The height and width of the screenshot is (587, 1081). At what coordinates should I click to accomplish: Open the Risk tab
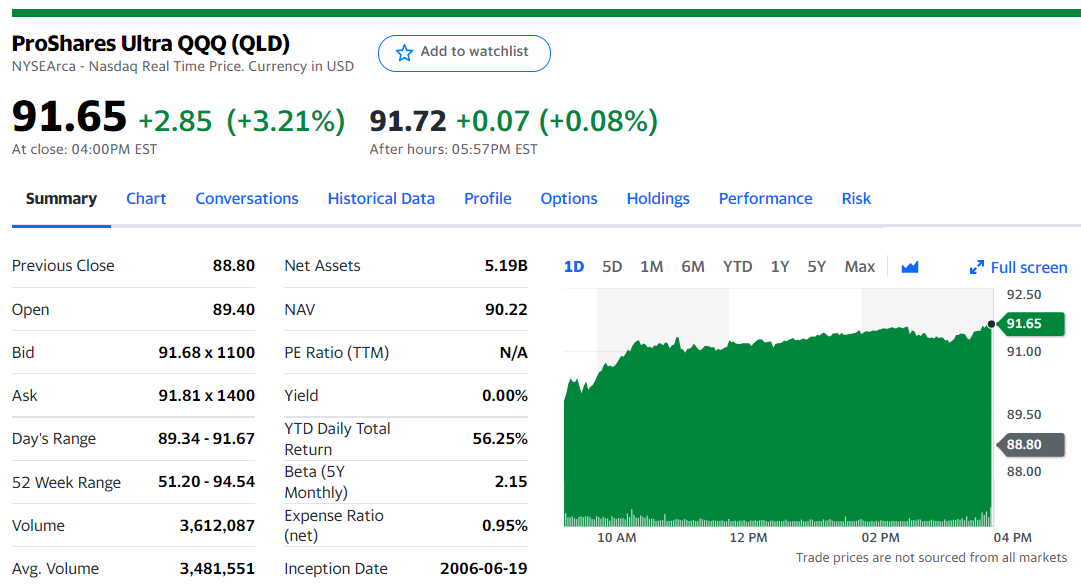point(856,199)
